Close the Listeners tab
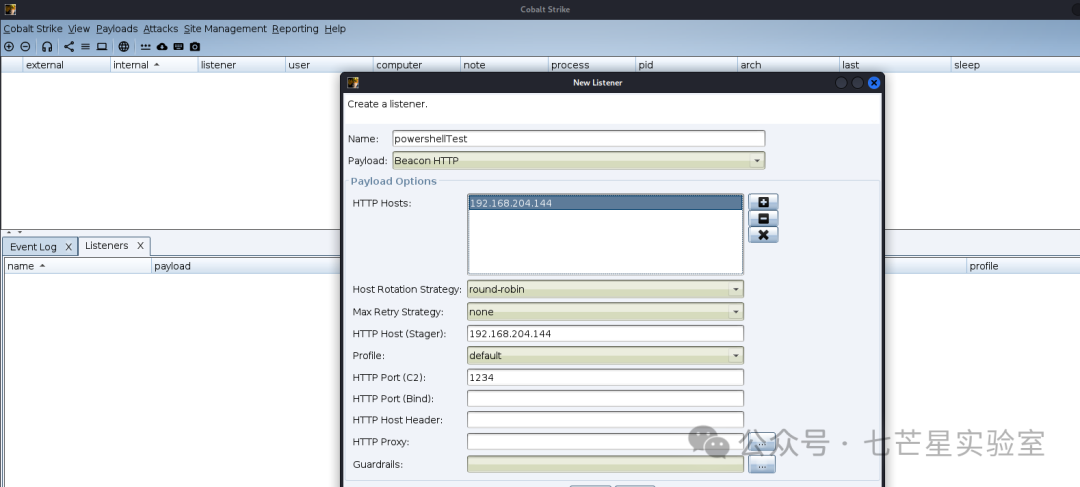 click(140, 245)
